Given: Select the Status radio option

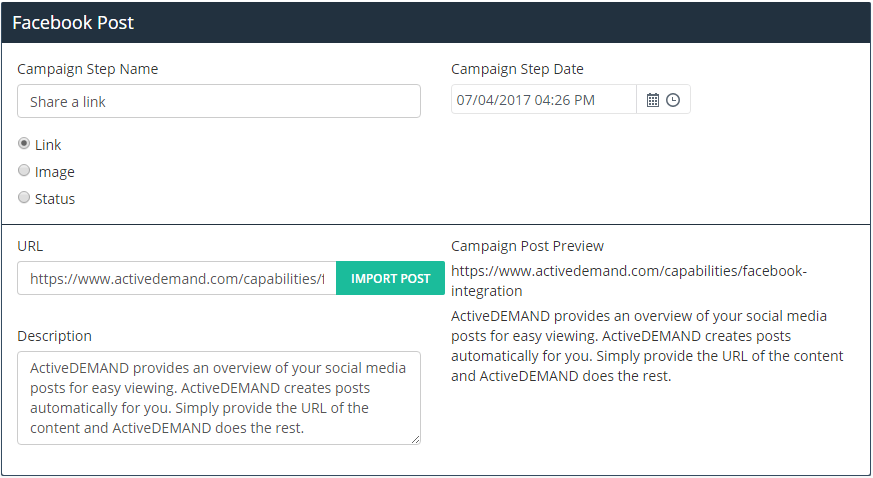Looking at the screenshot, I should [24, 197].
